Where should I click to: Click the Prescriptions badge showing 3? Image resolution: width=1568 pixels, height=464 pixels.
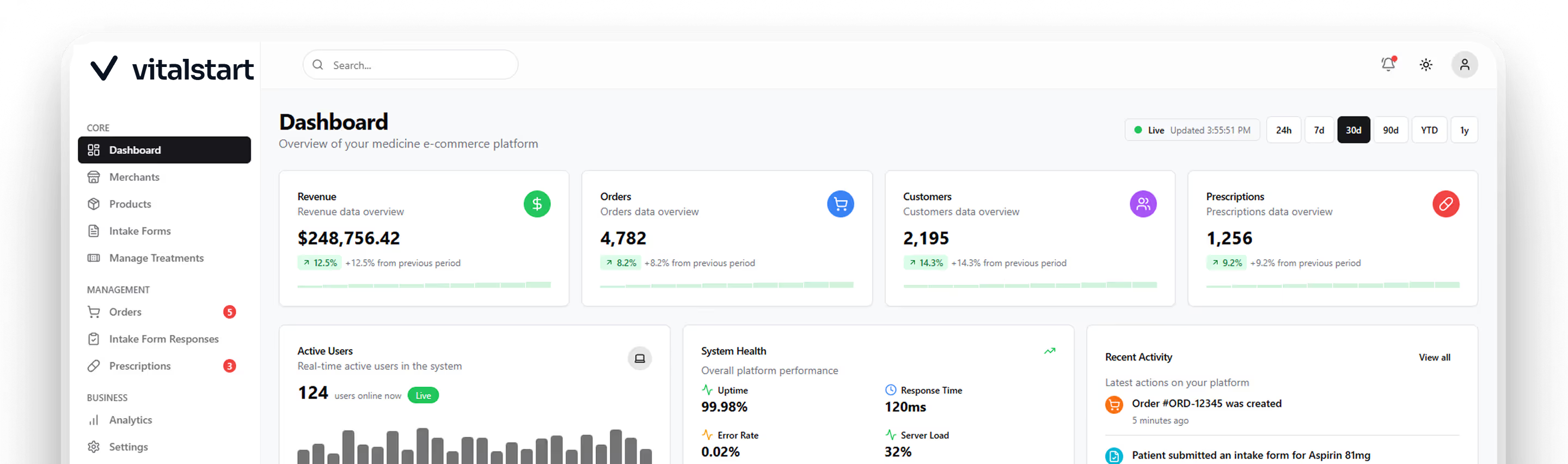(x=229, y=366)
